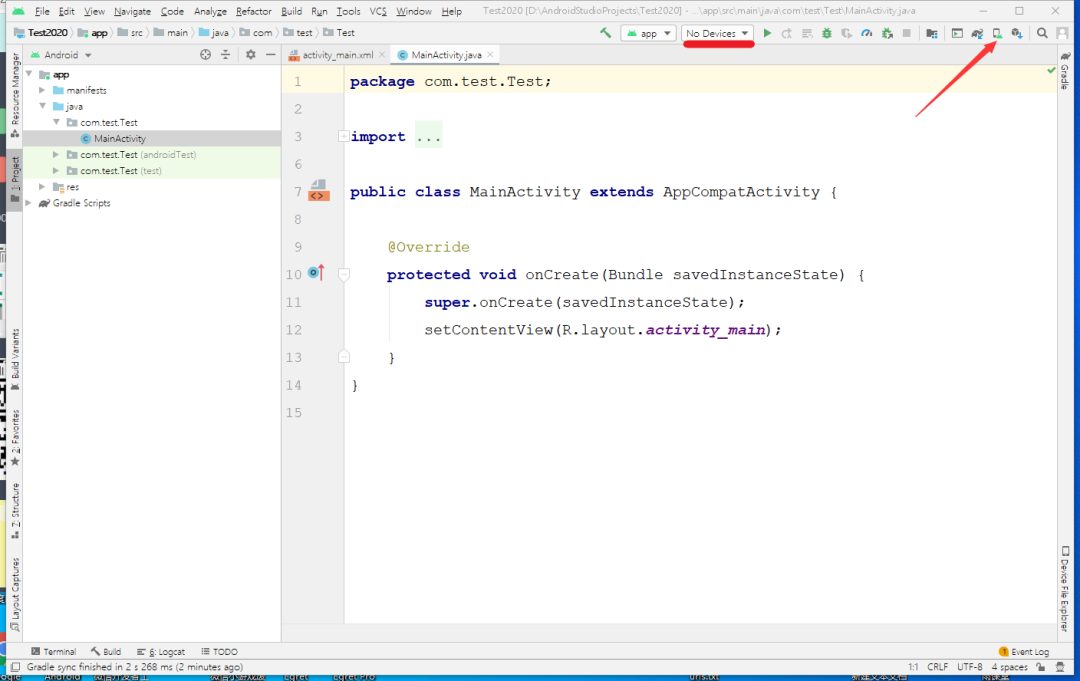
Task: Hide the Project panel with minus icon
Action: (x=271, y=54)
